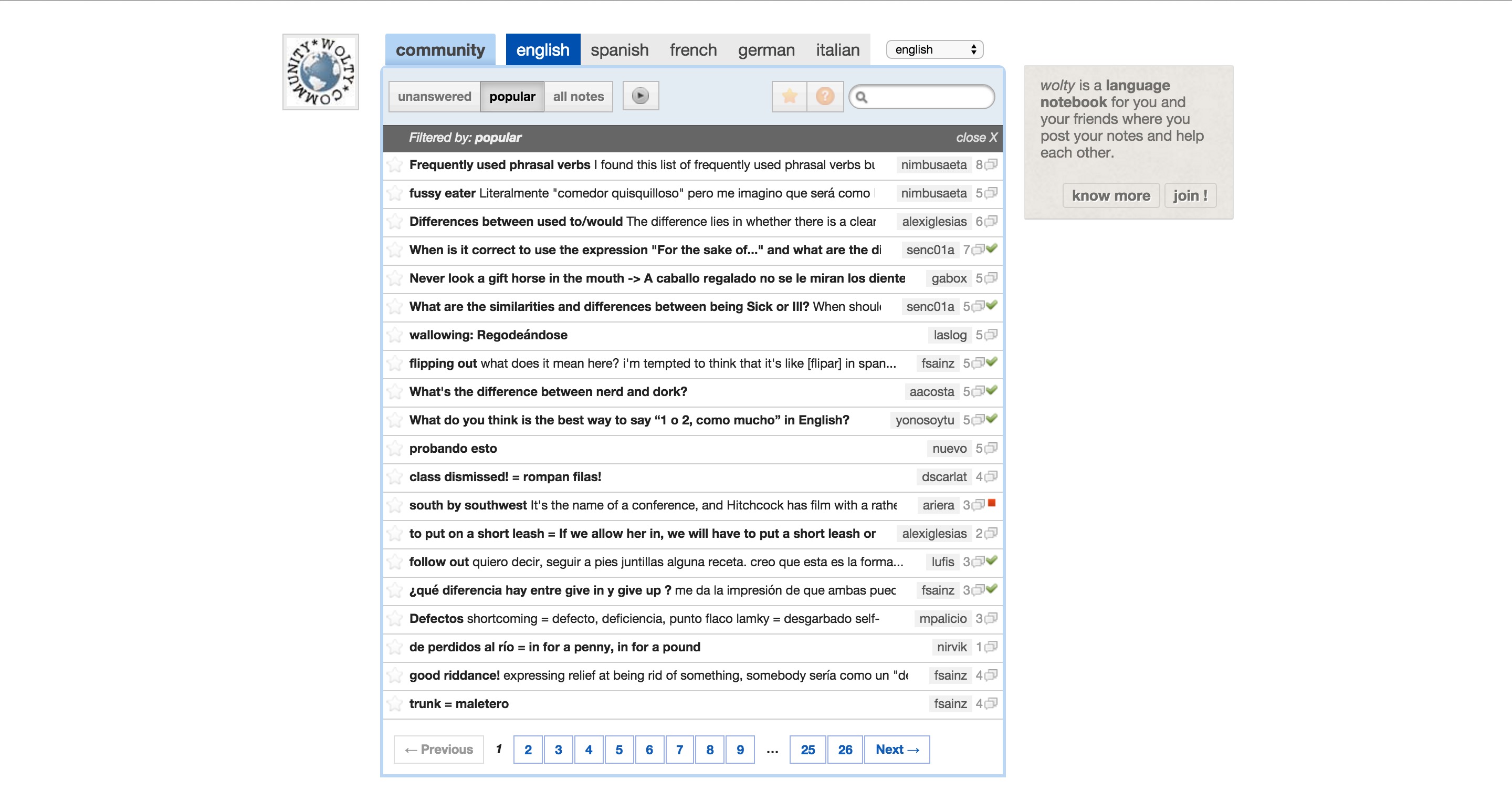
Task: Click green checkmark on 'For the sake of' row
Action: point(992,248)
